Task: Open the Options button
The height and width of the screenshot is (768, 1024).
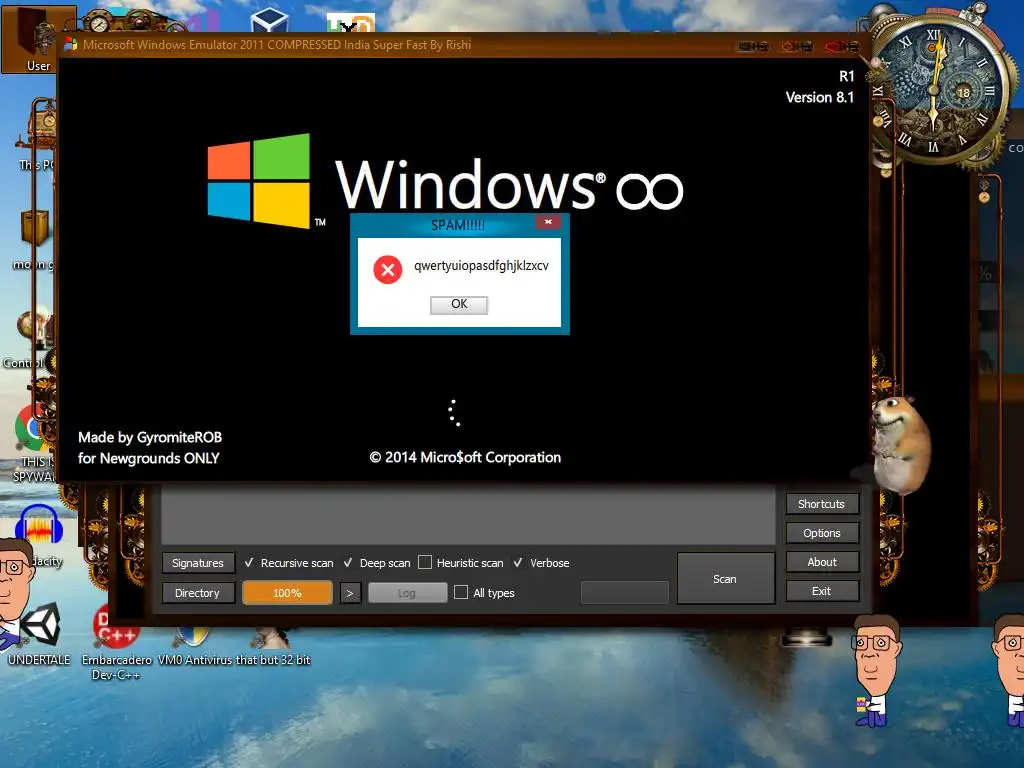Action: pyautogui.click(x=822, y=533)
